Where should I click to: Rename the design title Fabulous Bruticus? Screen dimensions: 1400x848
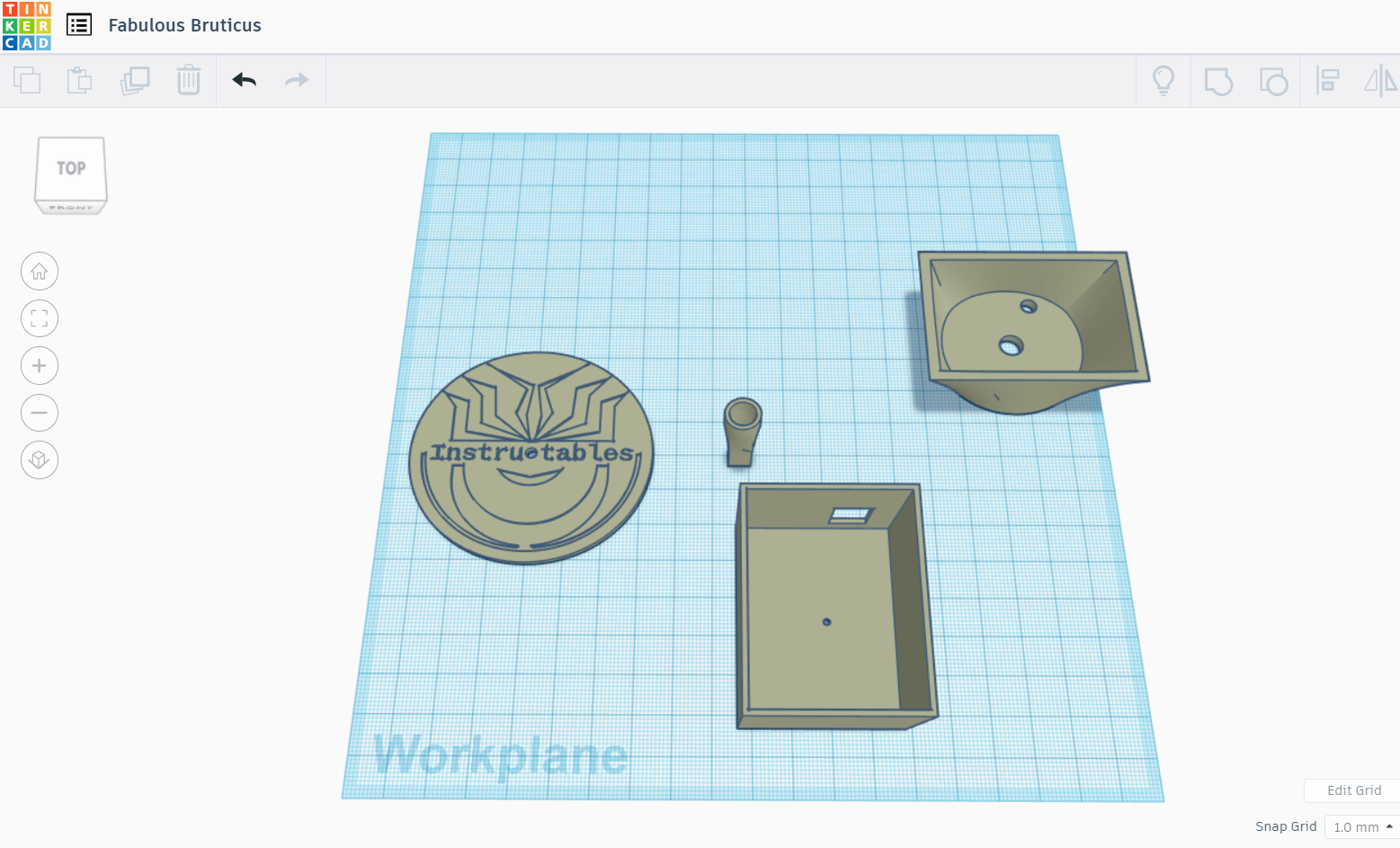point(185,25)
